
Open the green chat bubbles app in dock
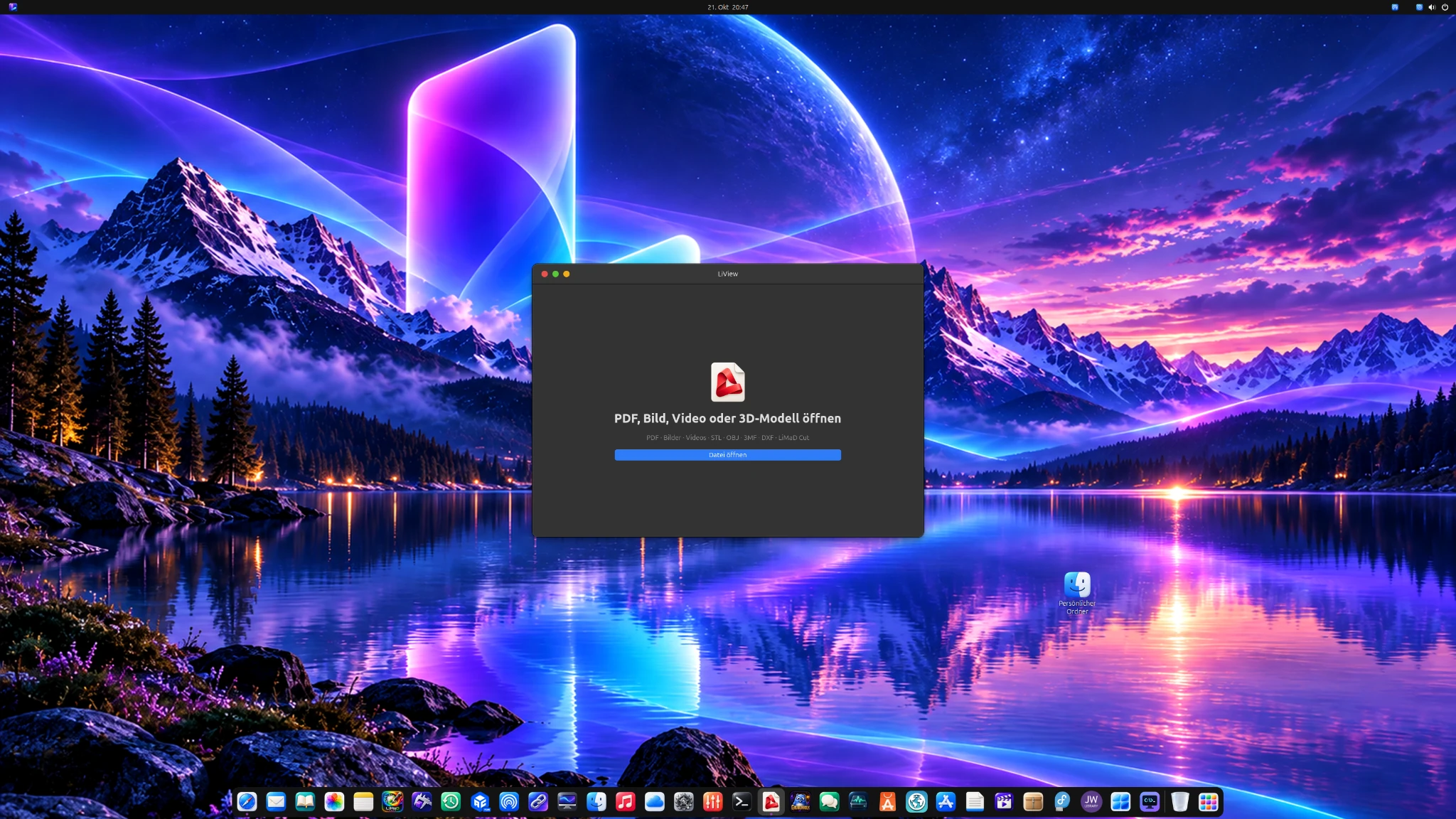click(x=830, y=802)
